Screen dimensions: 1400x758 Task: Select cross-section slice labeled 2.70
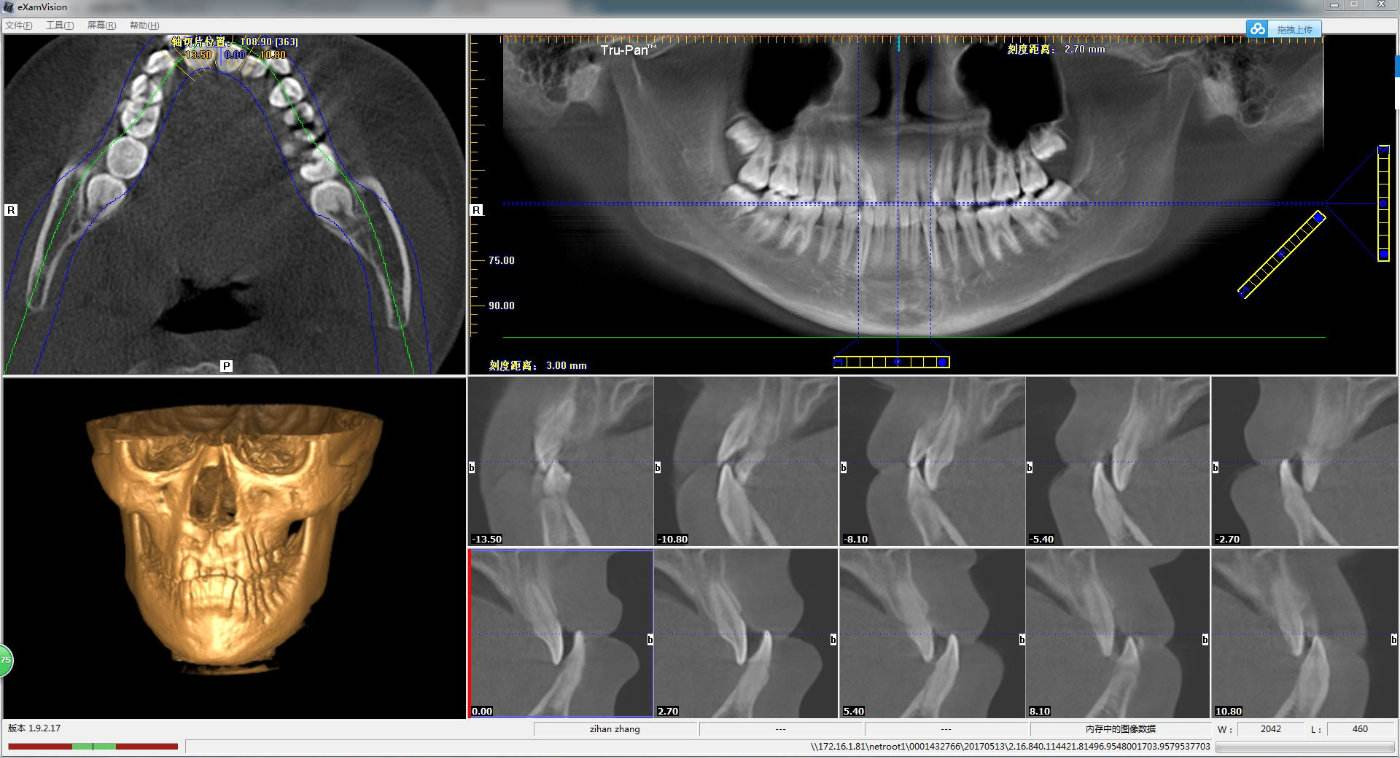746,633
